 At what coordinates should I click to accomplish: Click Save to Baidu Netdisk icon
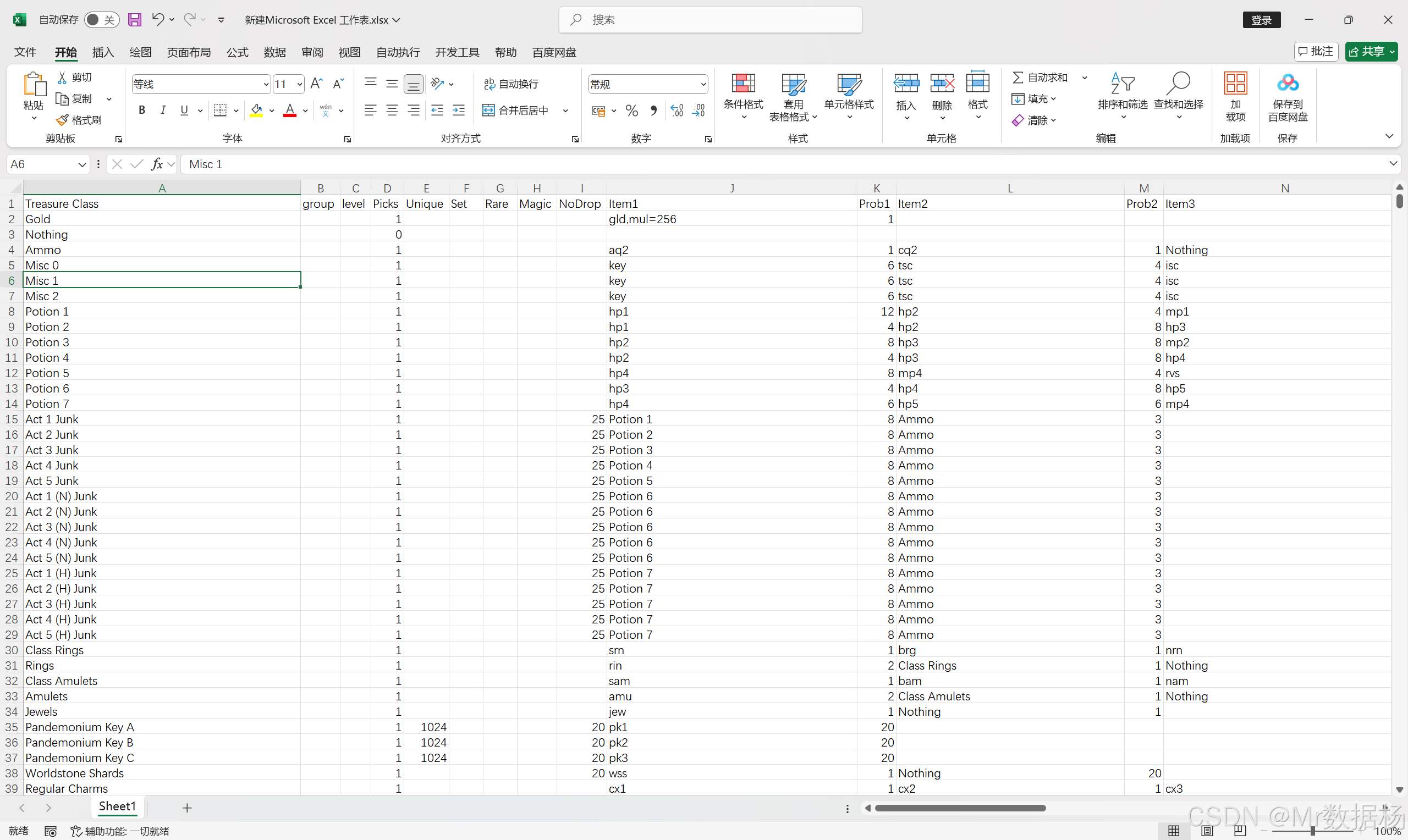(1288, 84)
